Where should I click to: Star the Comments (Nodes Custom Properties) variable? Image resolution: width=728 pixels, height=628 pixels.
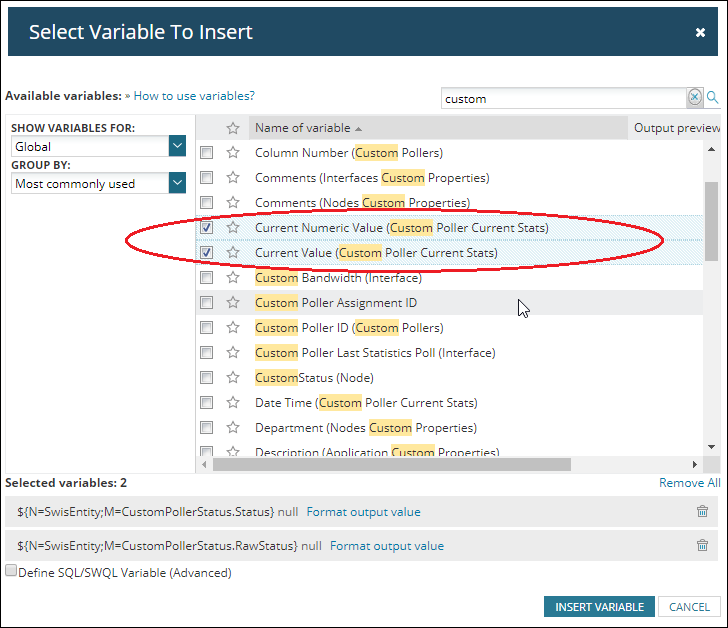tap(233, 203)
